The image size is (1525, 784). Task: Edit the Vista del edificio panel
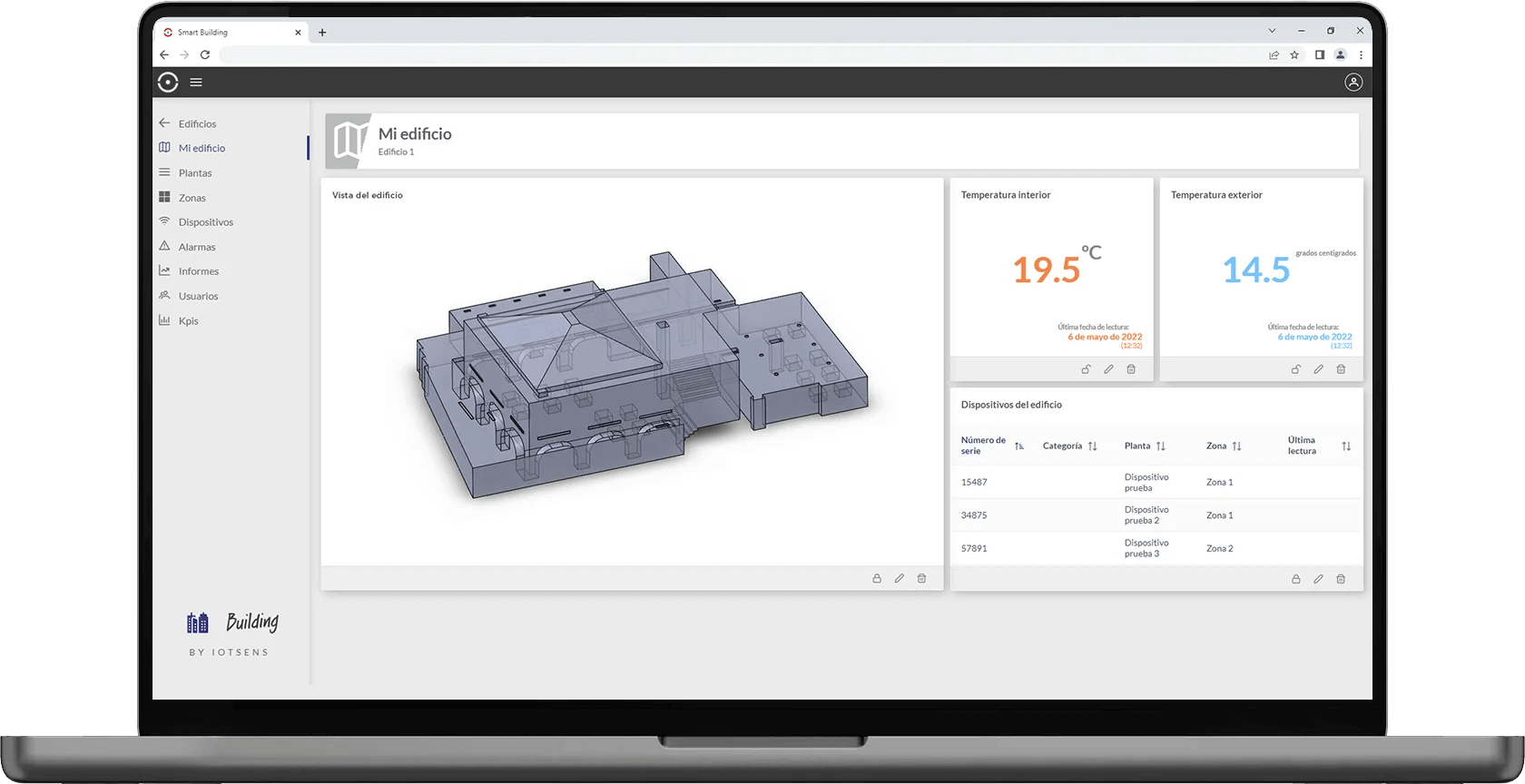pyautogui.click(x=899, y=578)
